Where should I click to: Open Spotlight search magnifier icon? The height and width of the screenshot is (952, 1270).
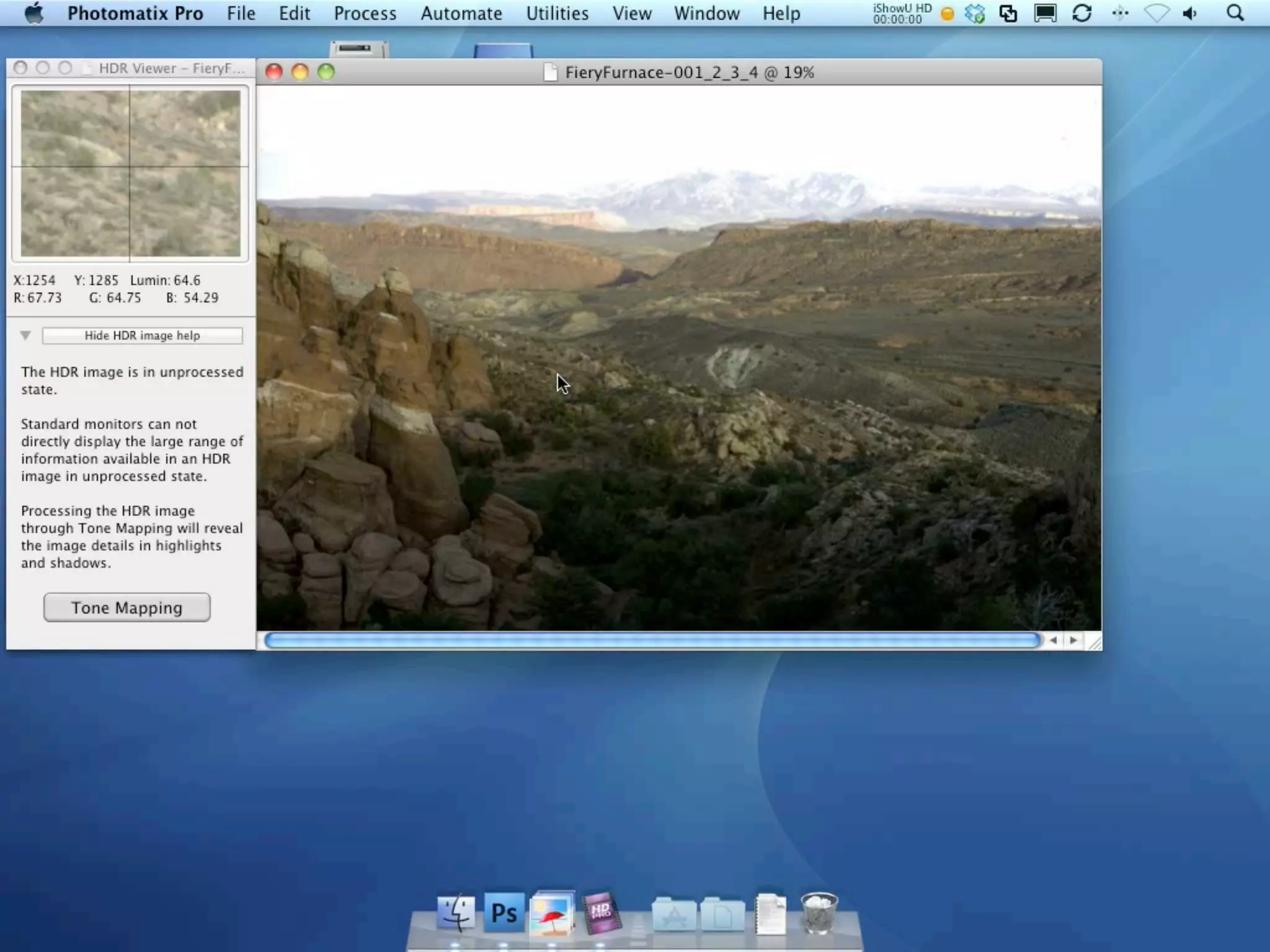(x=1235, y=13)
